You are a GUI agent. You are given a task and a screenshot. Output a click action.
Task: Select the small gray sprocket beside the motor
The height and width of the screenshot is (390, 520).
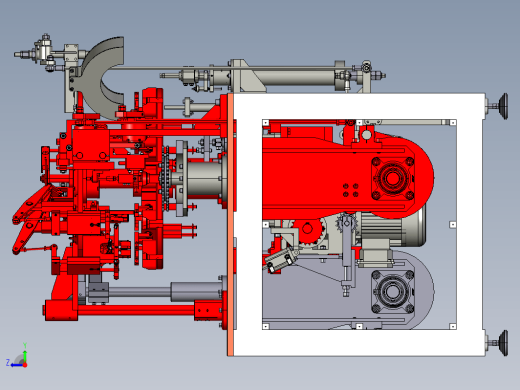coord(347,223)
